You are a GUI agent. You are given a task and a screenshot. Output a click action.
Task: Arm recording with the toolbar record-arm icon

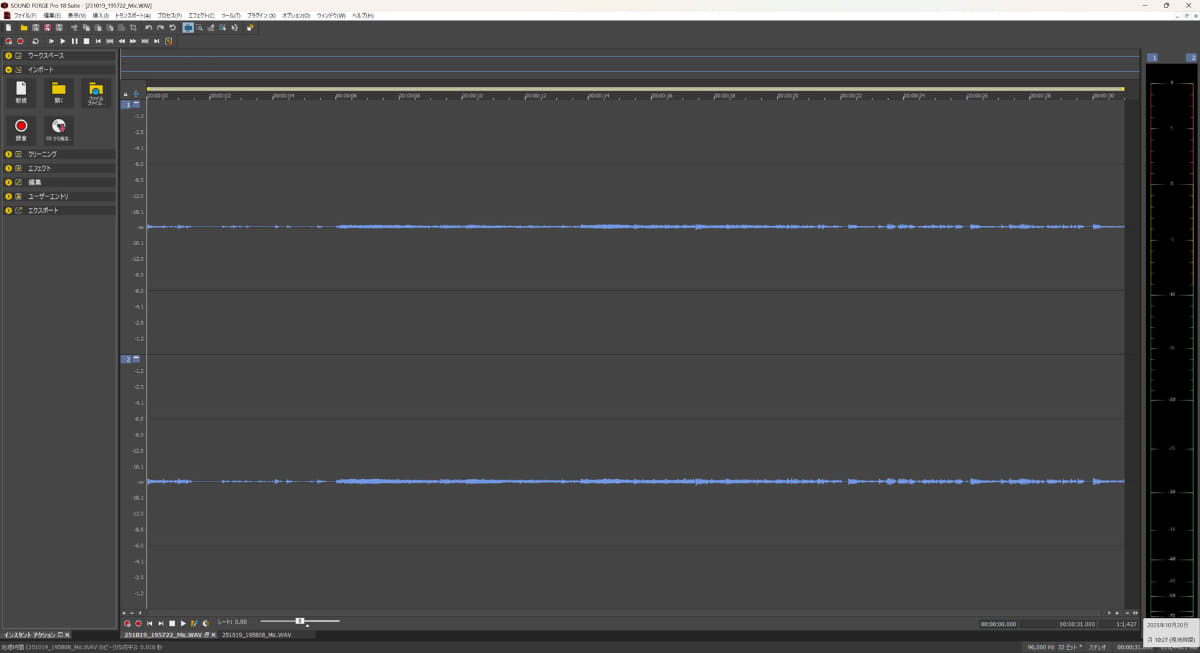(8, 41)
